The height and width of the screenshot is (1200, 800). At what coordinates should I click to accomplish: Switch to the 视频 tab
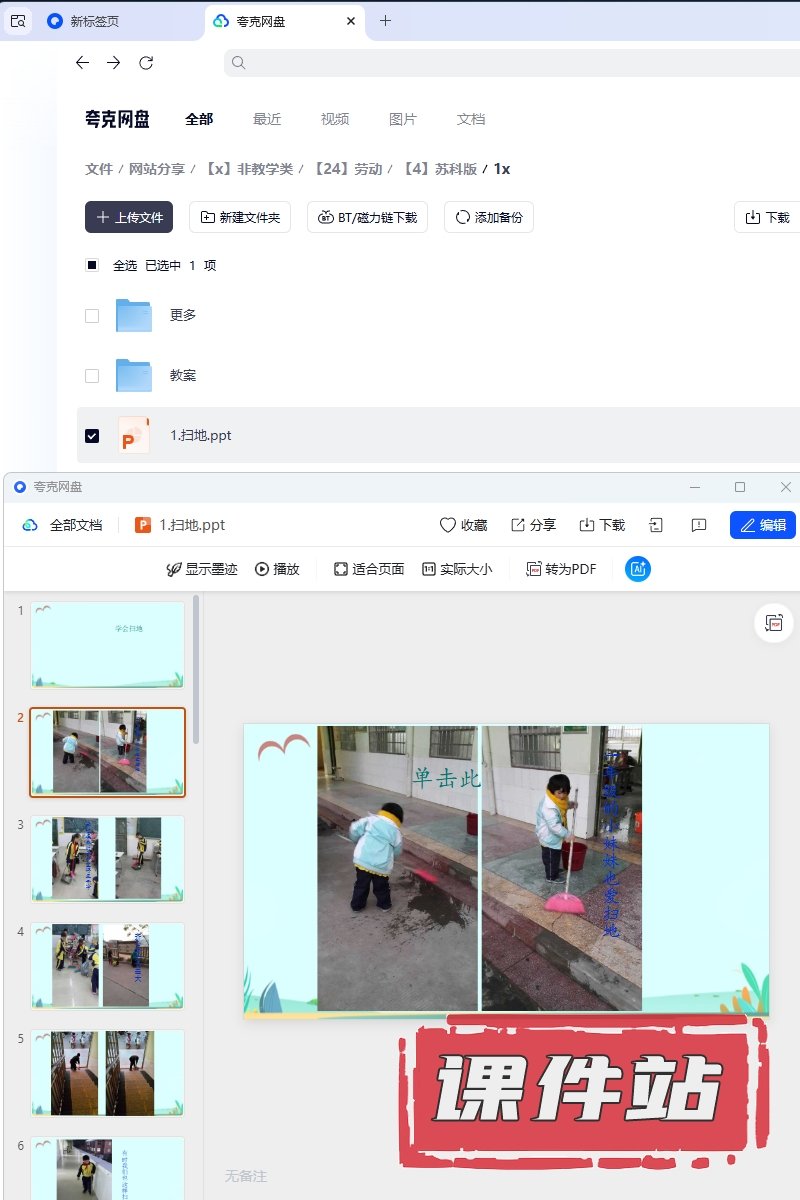335,119
